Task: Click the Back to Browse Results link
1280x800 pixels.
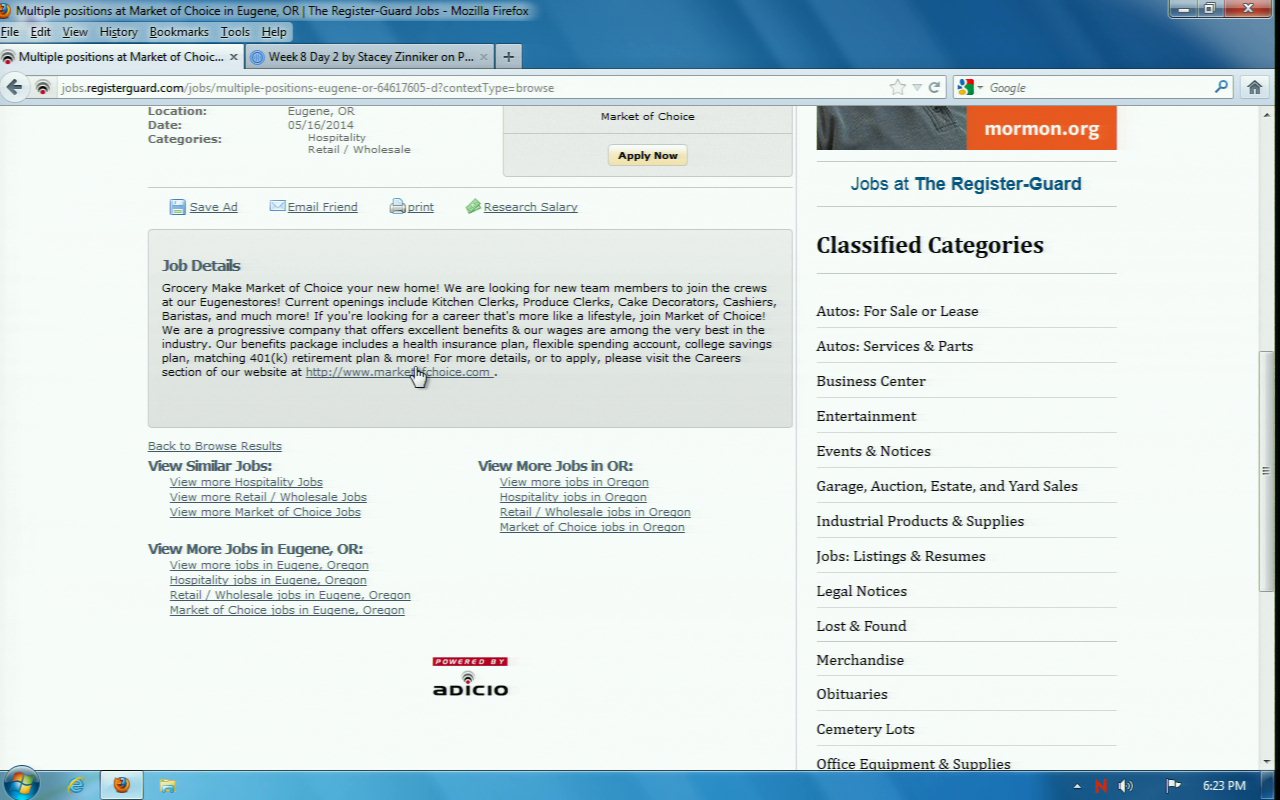Action: coord(214,446)
